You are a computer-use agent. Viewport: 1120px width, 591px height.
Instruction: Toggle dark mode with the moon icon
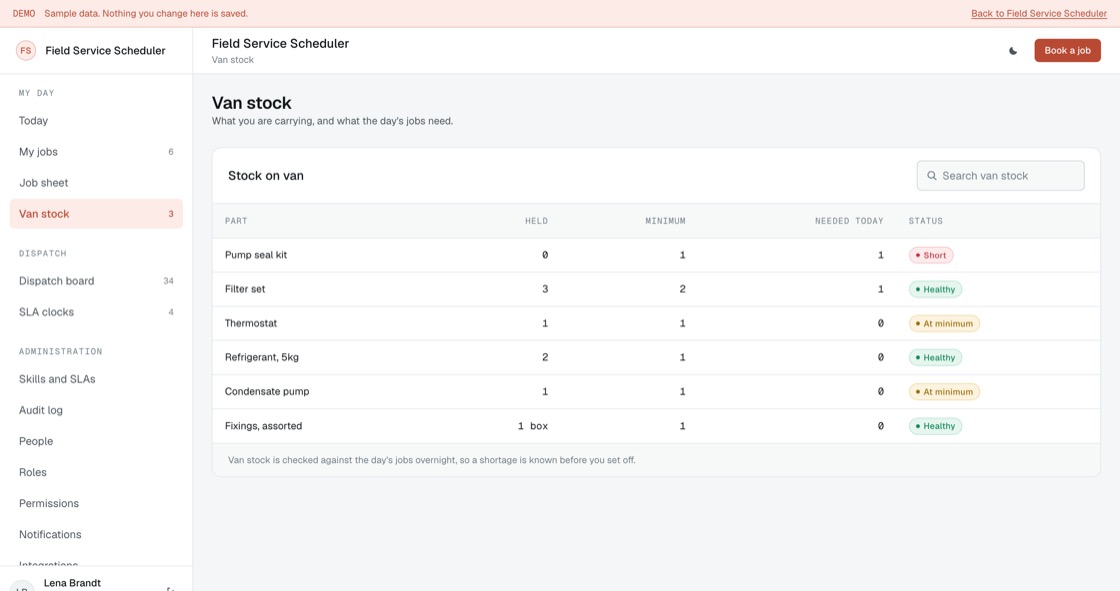(x=1013, y=51)
